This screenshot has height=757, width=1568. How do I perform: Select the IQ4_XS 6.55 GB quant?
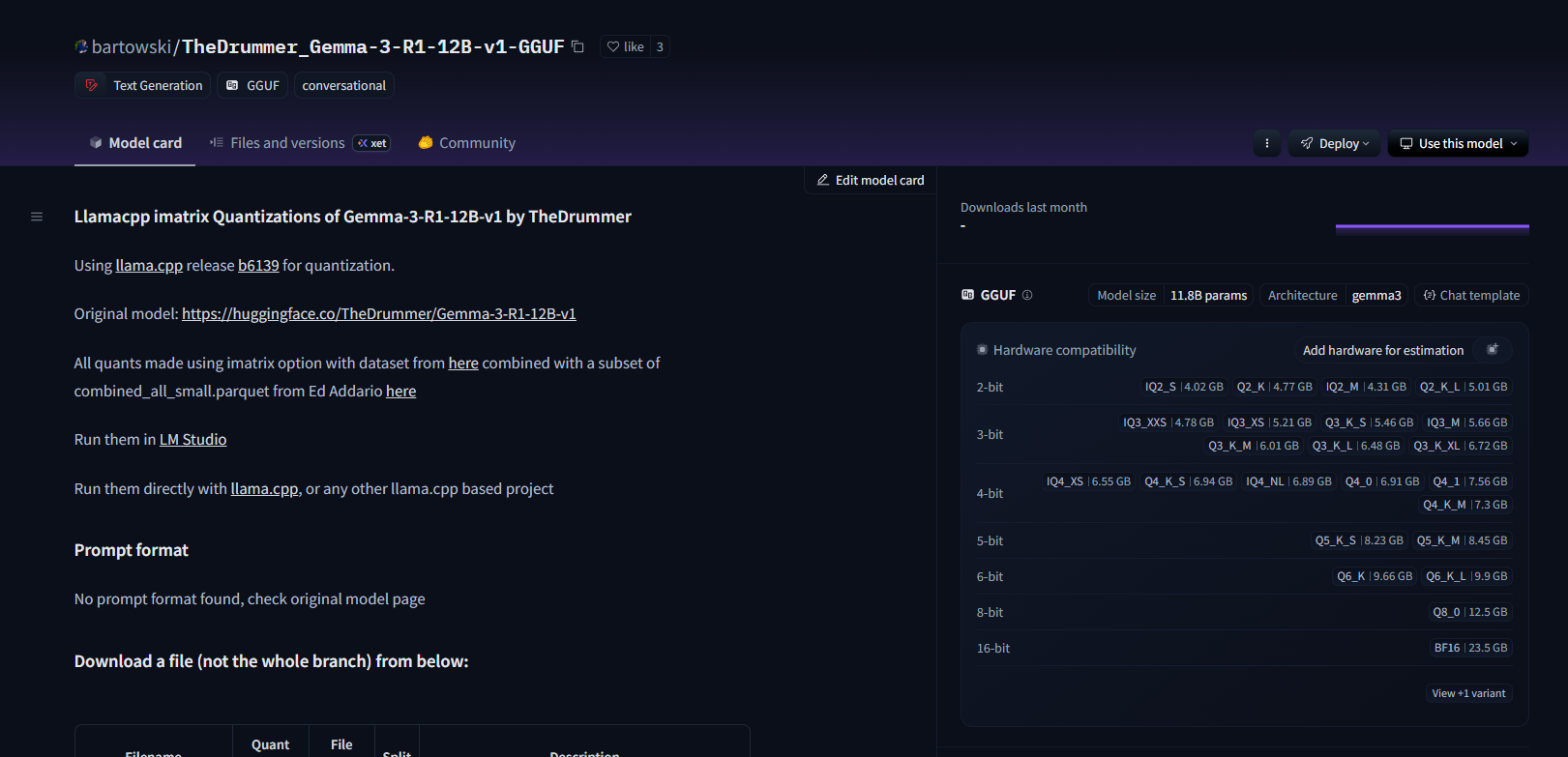[1088, 481]
